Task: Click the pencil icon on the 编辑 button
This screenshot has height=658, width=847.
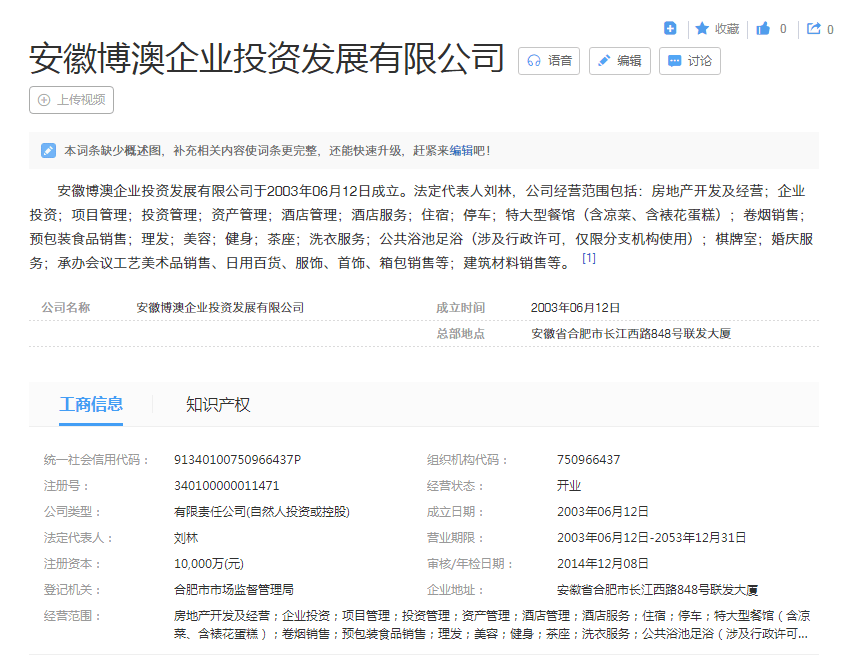Action: pos(604,61)
